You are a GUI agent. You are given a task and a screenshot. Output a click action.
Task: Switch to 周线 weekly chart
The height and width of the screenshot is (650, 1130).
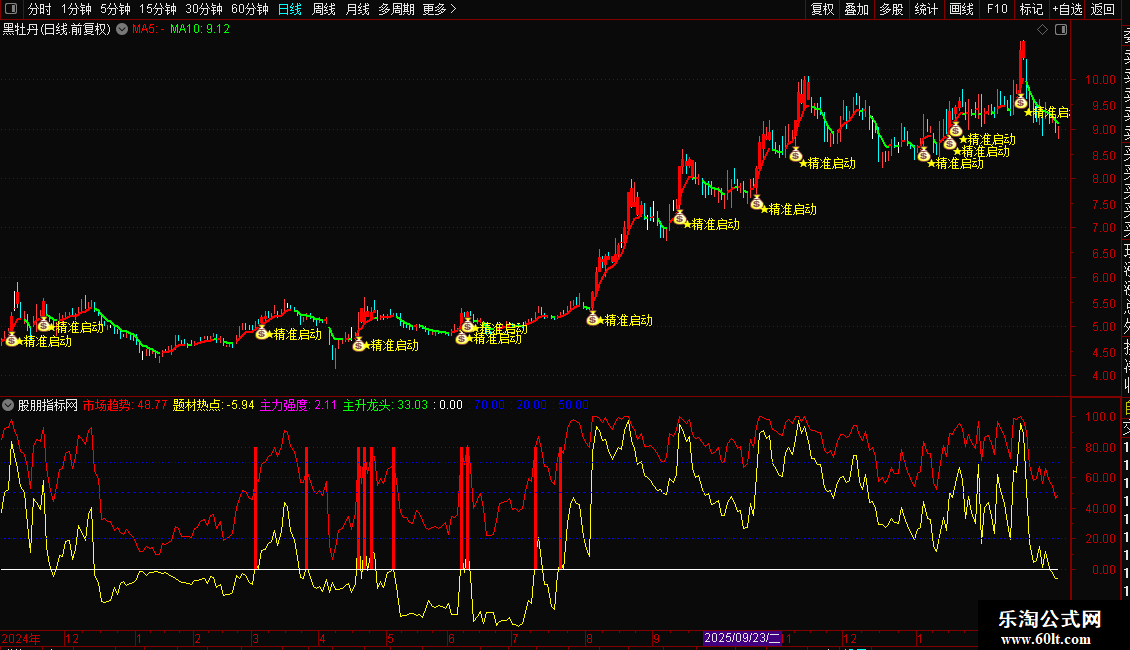(x=324, y=9)
